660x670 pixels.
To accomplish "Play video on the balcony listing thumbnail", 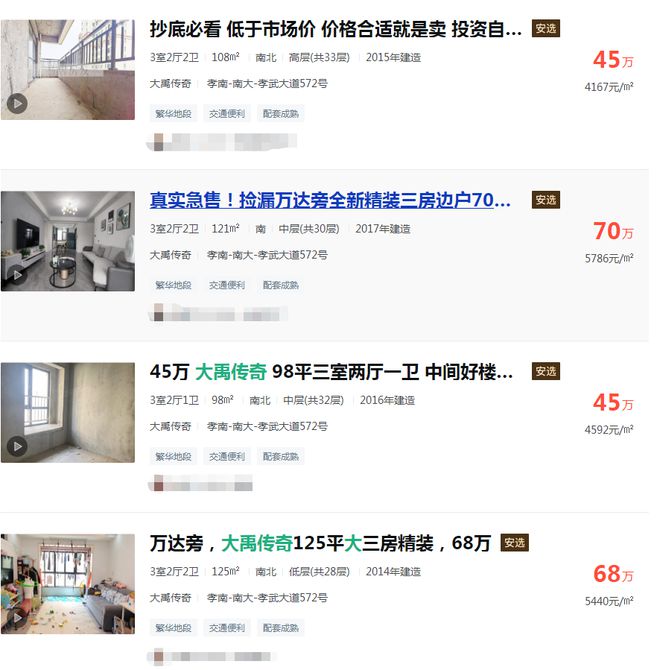I will pyautogui.click(x=17, y=104).
